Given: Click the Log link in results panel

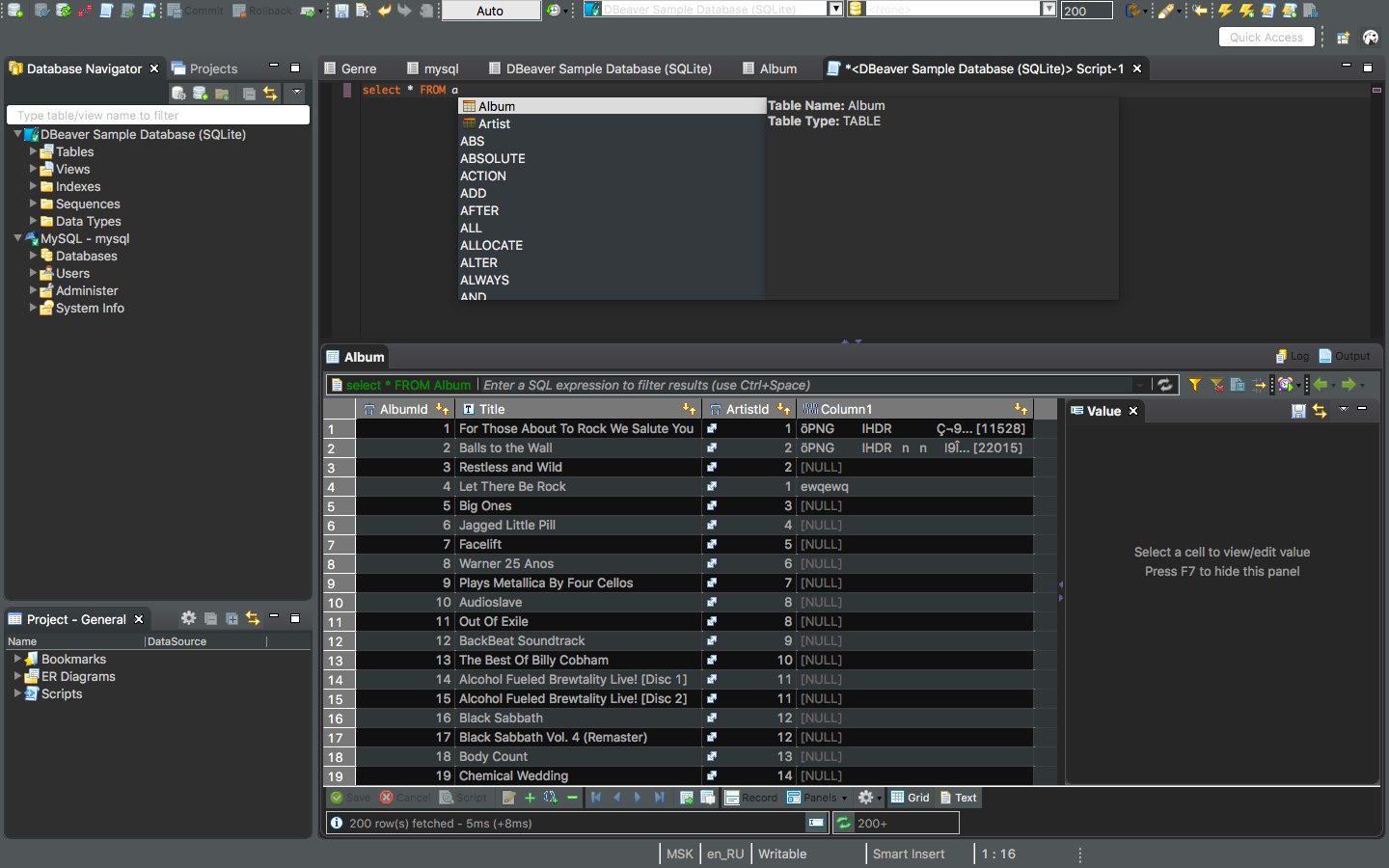Looking at the screenshot, I should click(x=1293, y=356).
